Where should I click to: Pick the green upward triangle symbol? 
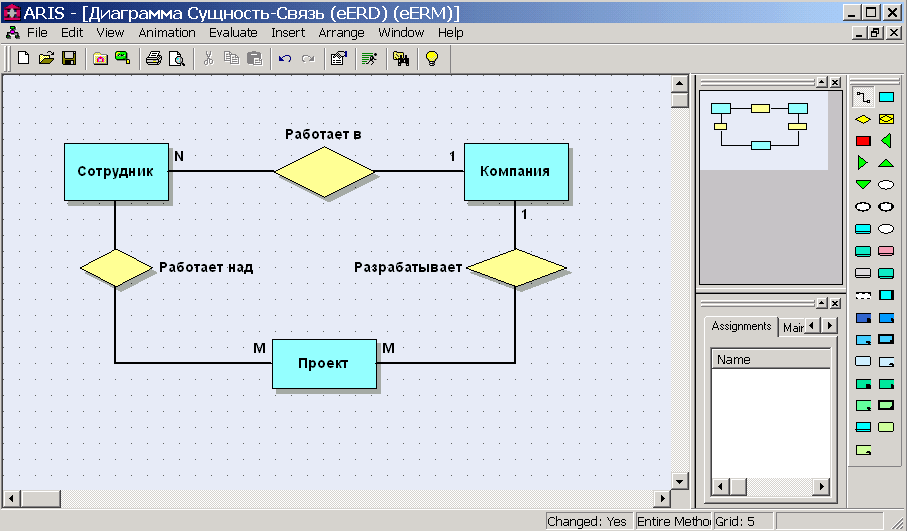886,163
